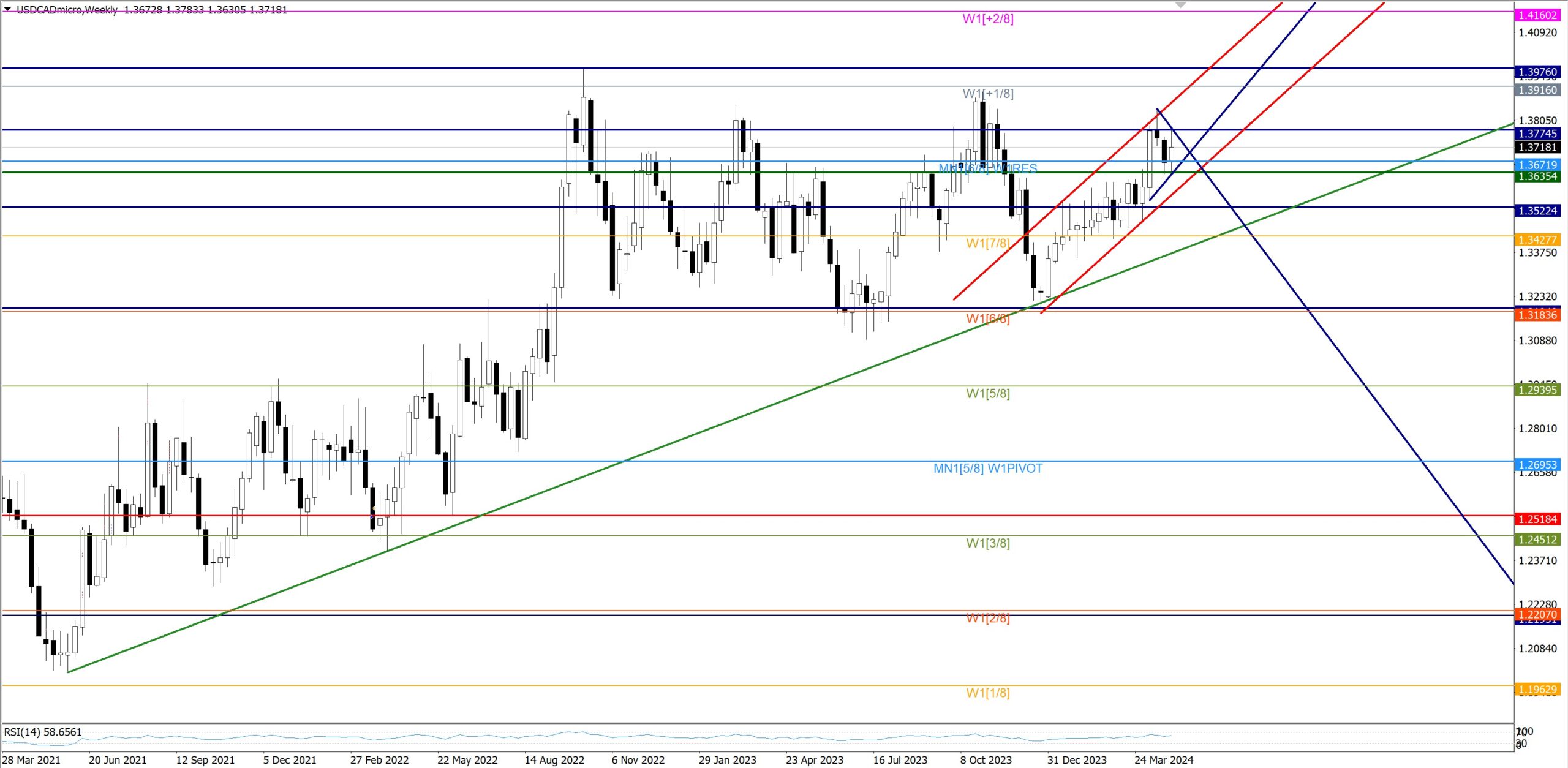Select the black 1.37181 current price tag

point(1537,147)
